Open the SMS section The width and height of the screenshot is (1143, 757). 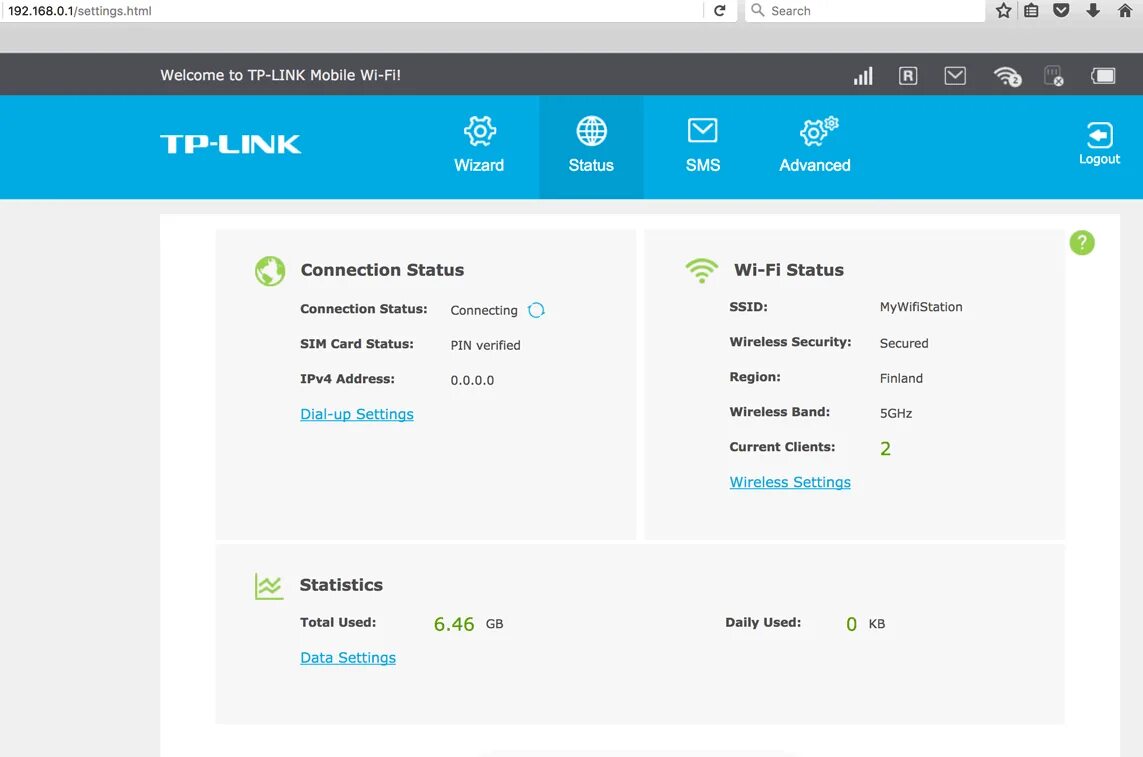tap(703, 146)
